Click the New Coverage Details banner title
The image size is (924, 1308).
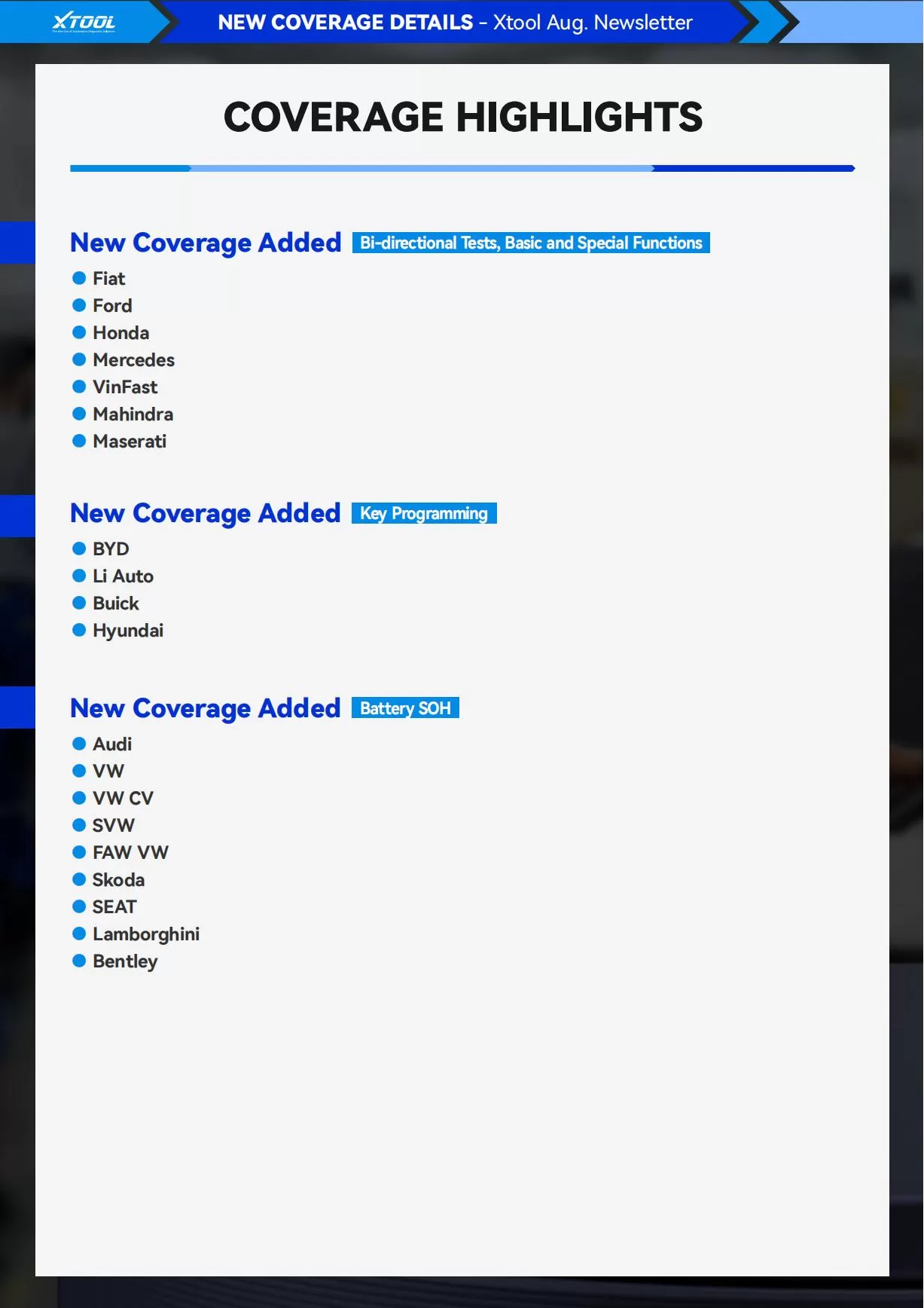455,23
